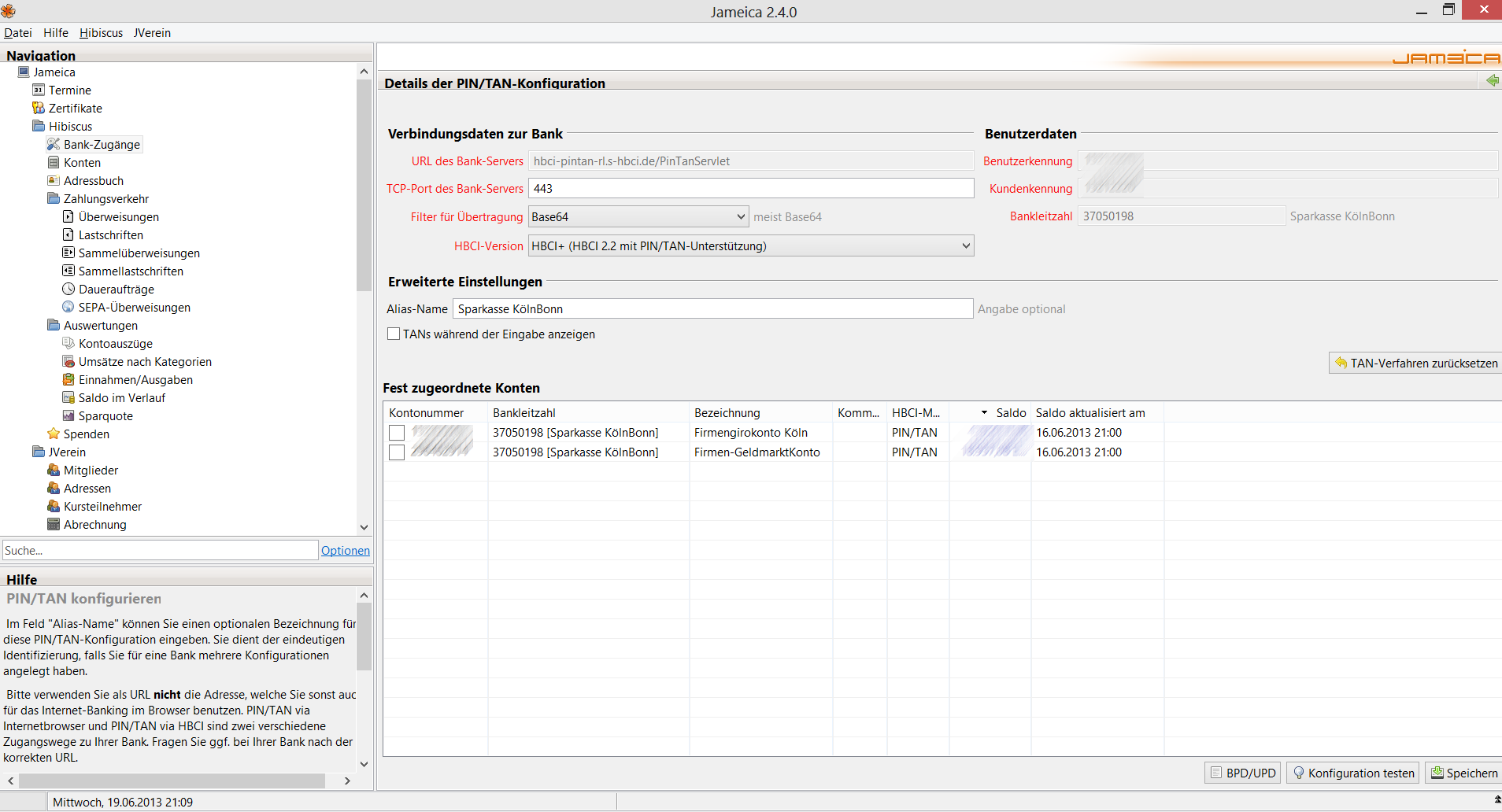Open Termine via its calendar icon
The width and height of the screenshot is (1502, 812).
tap(39, 90)
